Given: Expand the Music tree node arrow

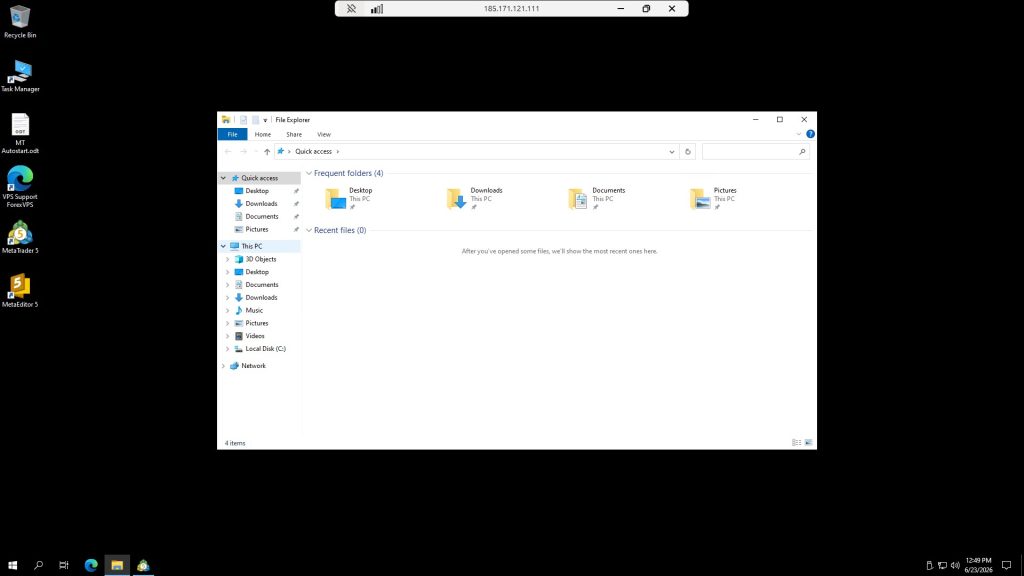Looking at the screenshot, I should (x=227, y=311).
